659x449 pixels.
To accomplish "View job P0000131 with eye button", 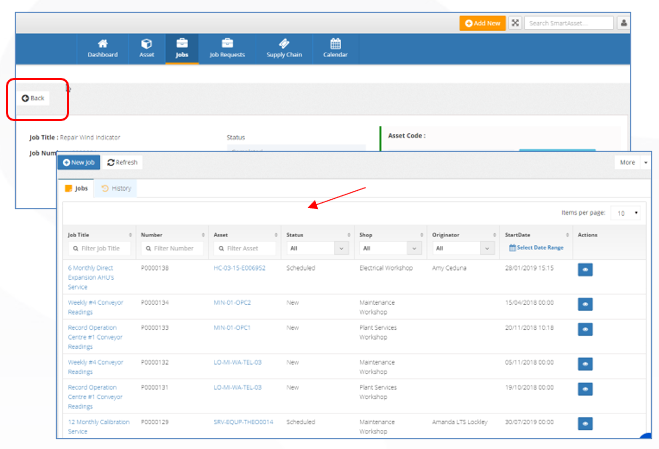I will pos(585,389).
